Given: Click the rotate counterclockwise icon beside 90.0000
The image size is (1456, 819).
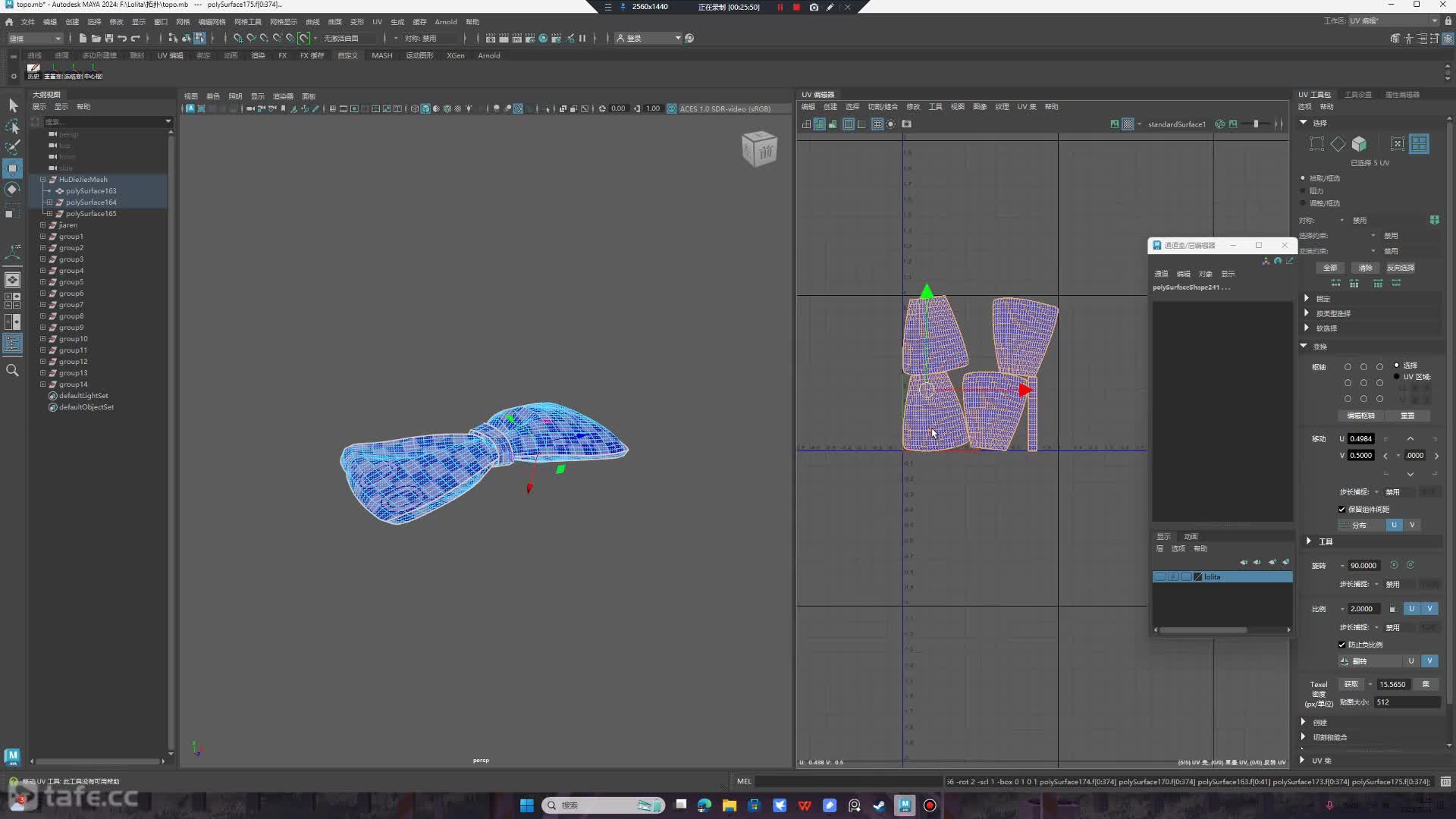Looking at the screenshot, I should [1394, 565].
